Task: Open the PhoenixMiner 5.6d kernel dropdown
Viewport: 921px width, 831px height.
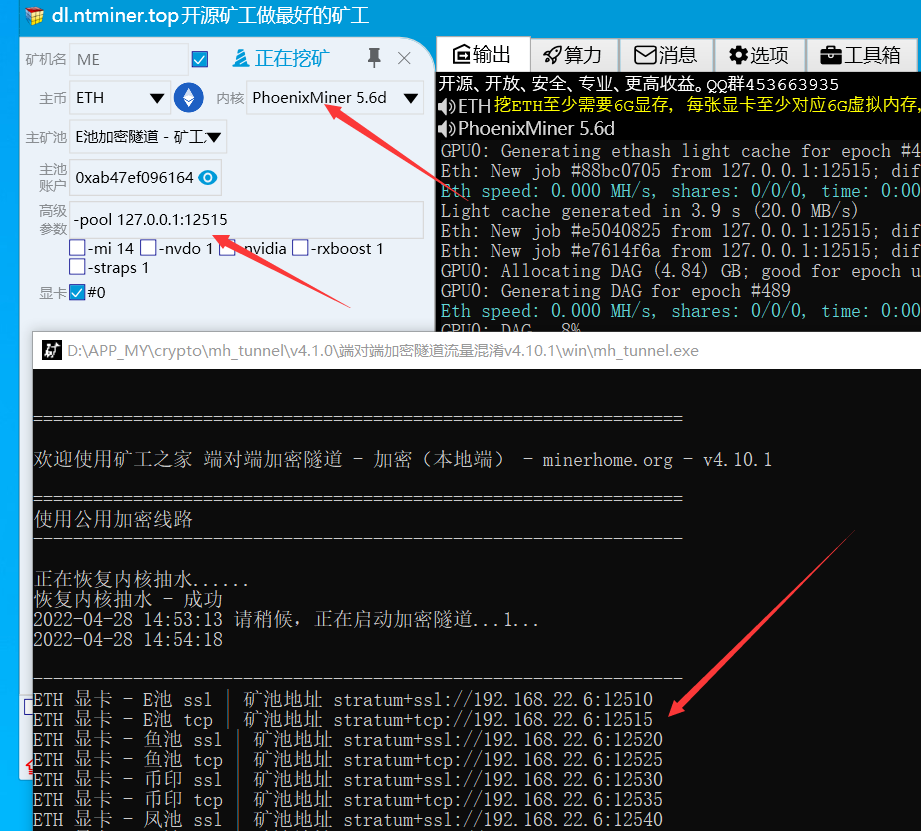Action: tap(335, 97)
